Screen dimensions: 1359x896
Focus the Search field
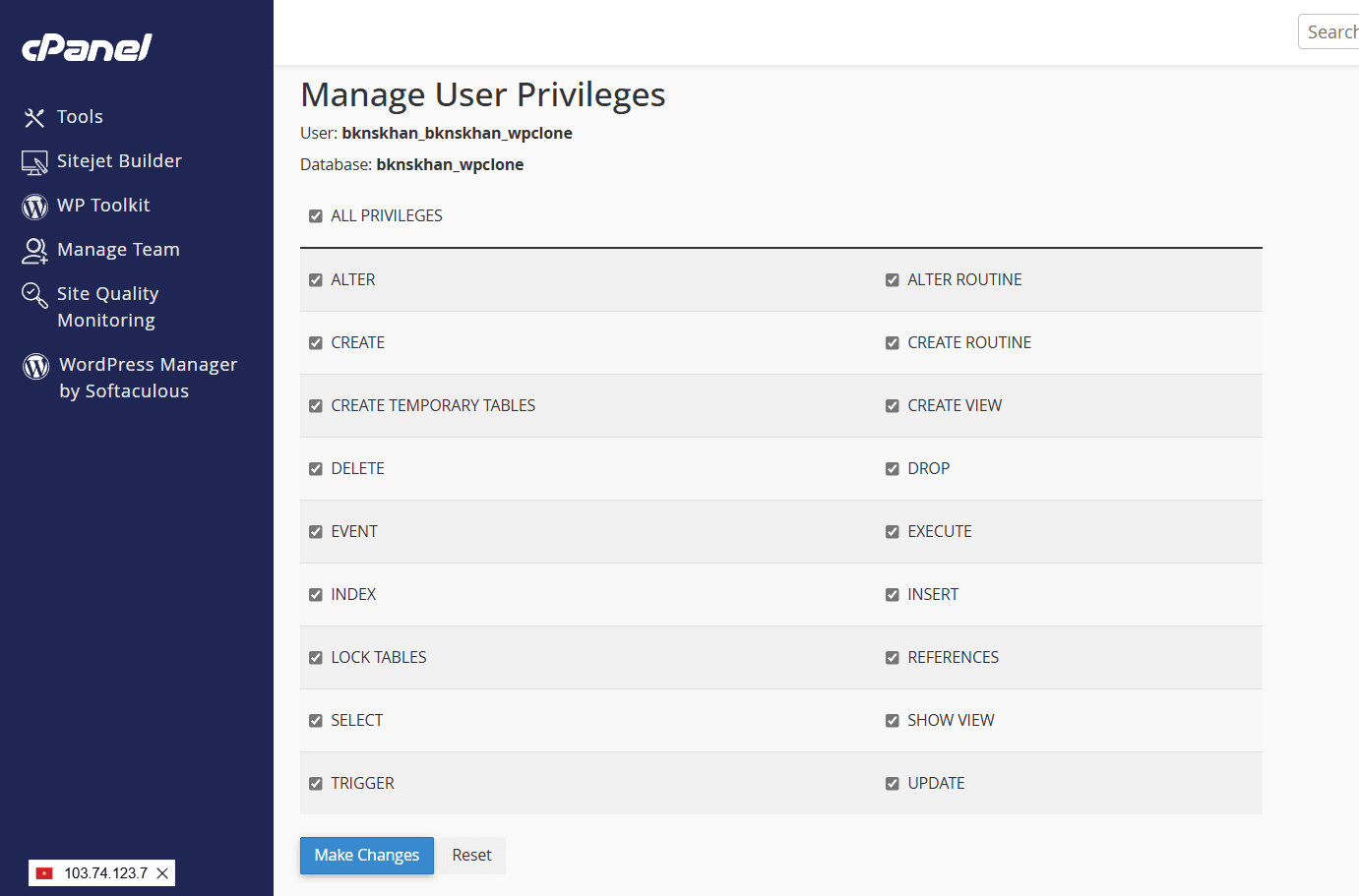point(1328,31)
